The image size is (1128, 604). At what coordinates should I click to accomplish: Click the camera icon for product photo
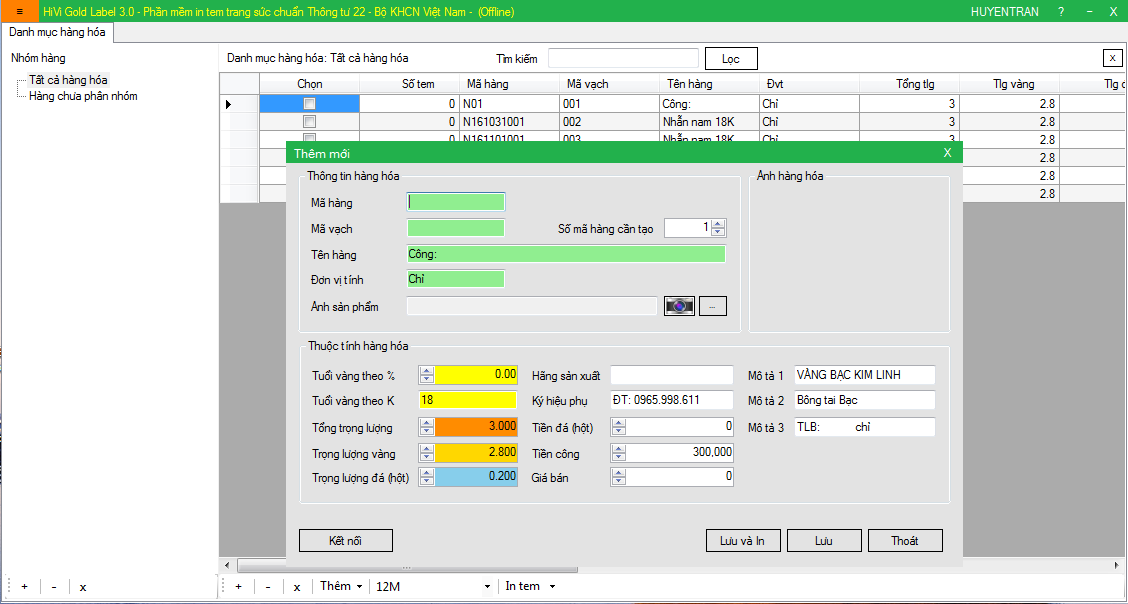point(679,306)
